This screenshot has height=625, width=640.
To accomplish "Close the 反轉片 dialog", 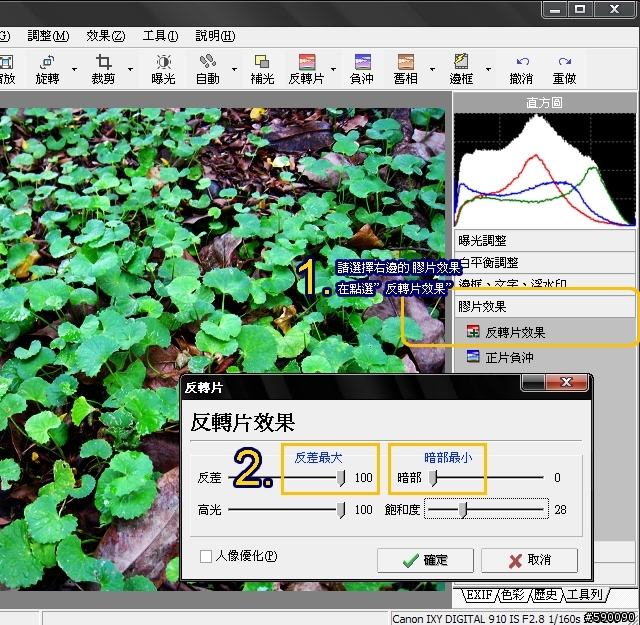I will (x=567, y=383).
